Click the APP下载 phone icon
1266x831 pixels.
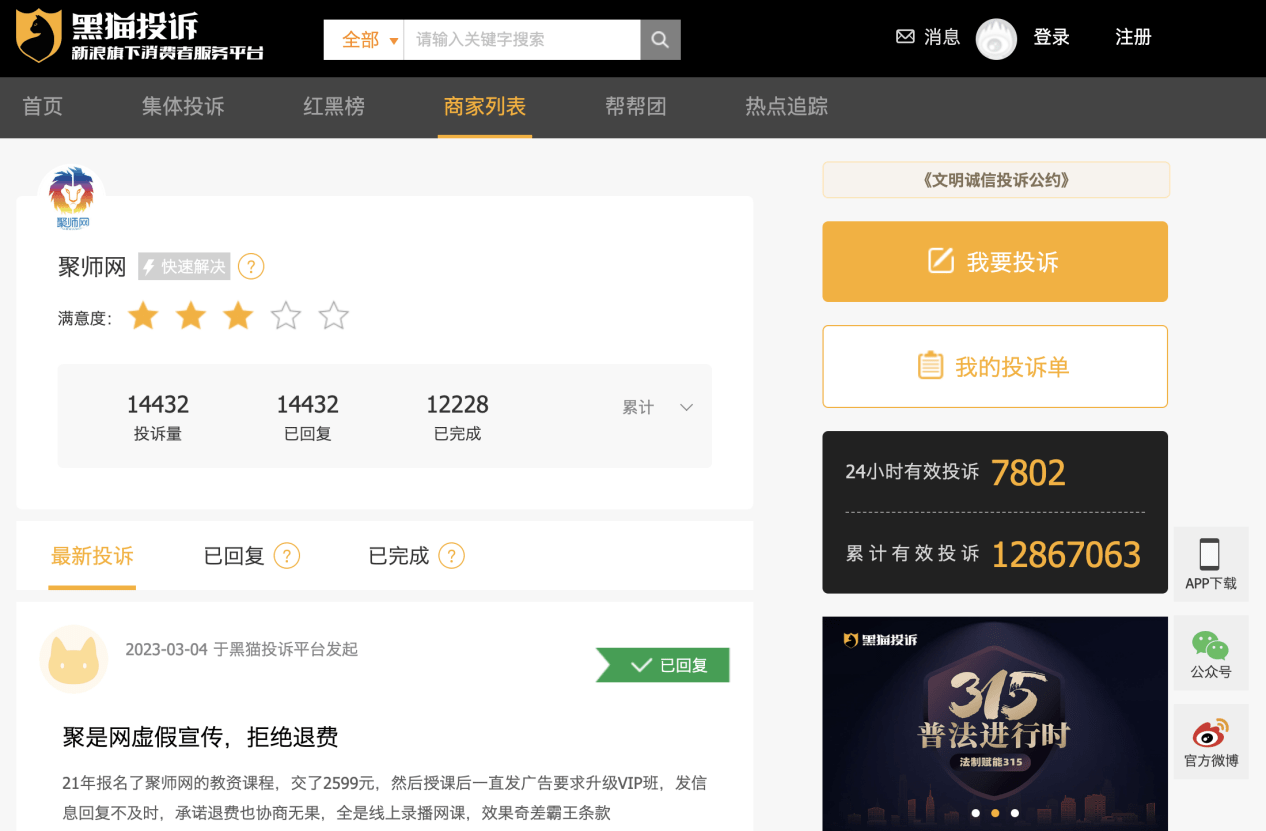[x=1210, y=554]
